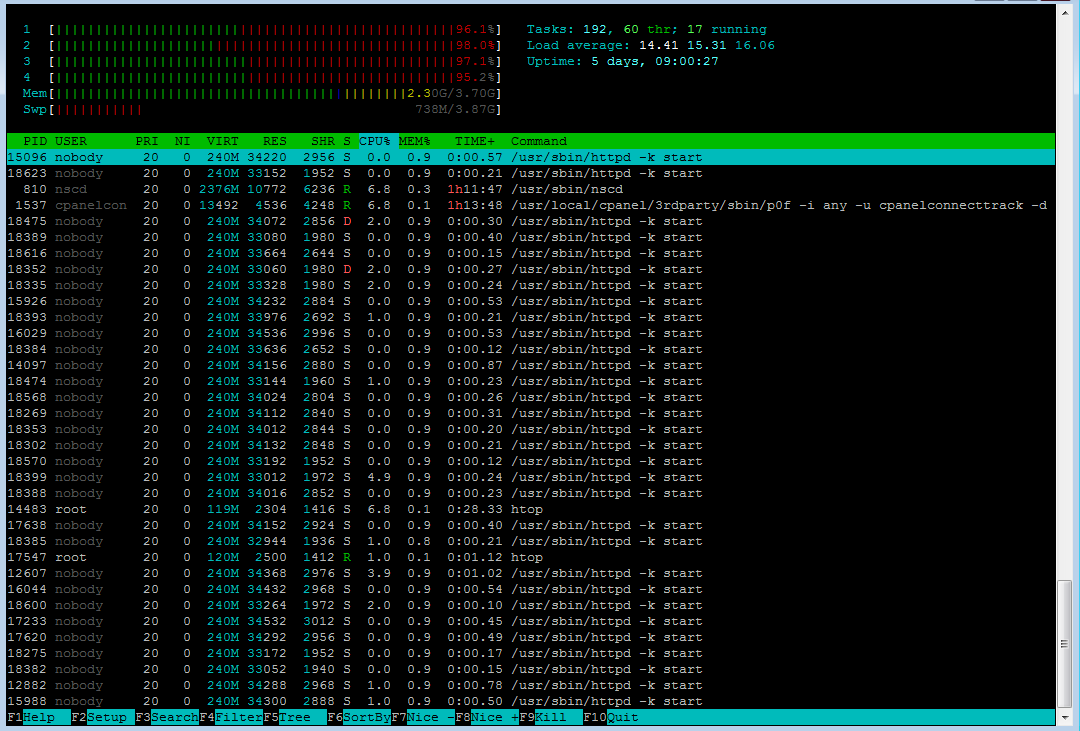1080x731 pixels.
Task: Sort by the SHR column header
Action: (x=322, y=141)
